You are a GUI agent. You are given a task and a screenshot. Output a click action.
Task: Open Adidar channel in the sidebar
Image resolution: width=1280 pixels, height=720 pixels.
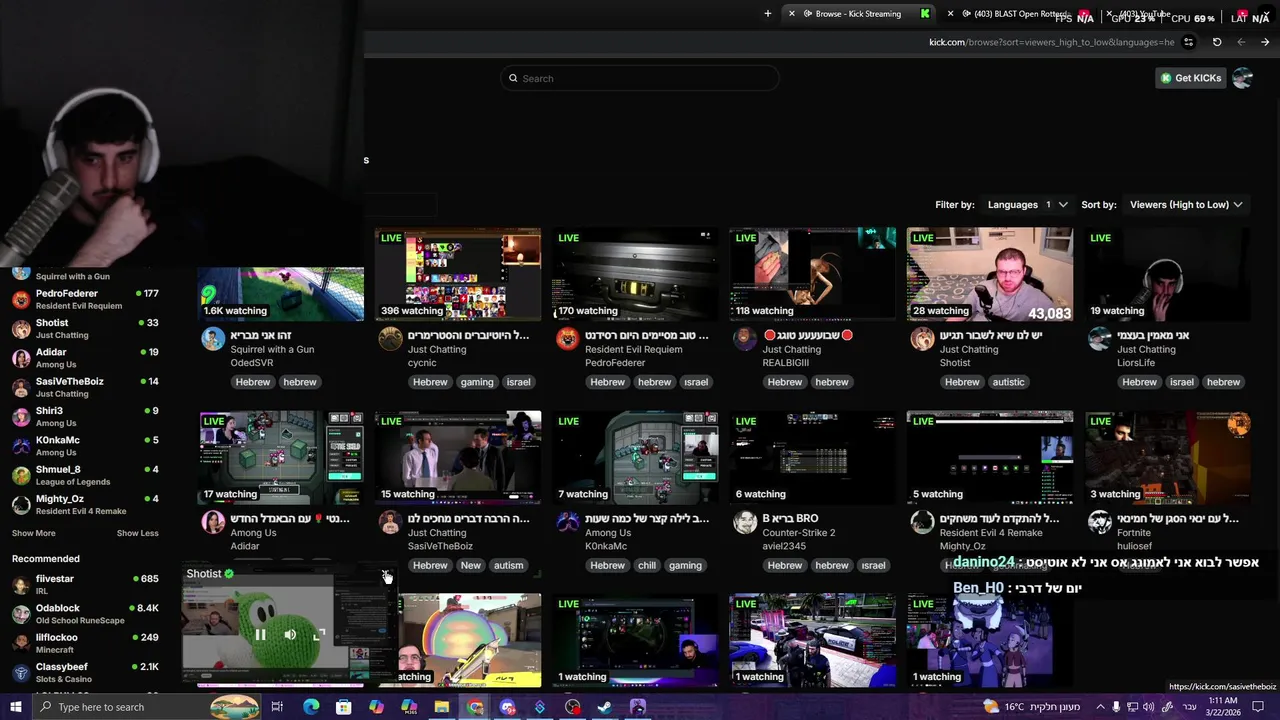[85, 358]
